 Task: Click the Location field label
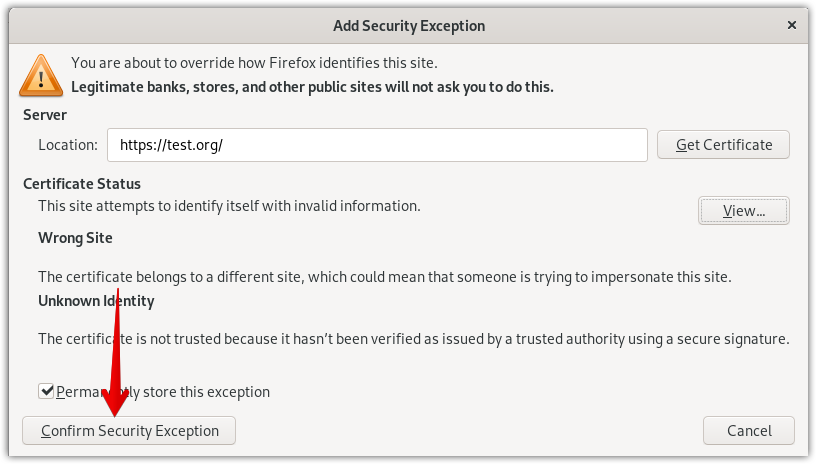pyautogui.click(x=68, y=145)
